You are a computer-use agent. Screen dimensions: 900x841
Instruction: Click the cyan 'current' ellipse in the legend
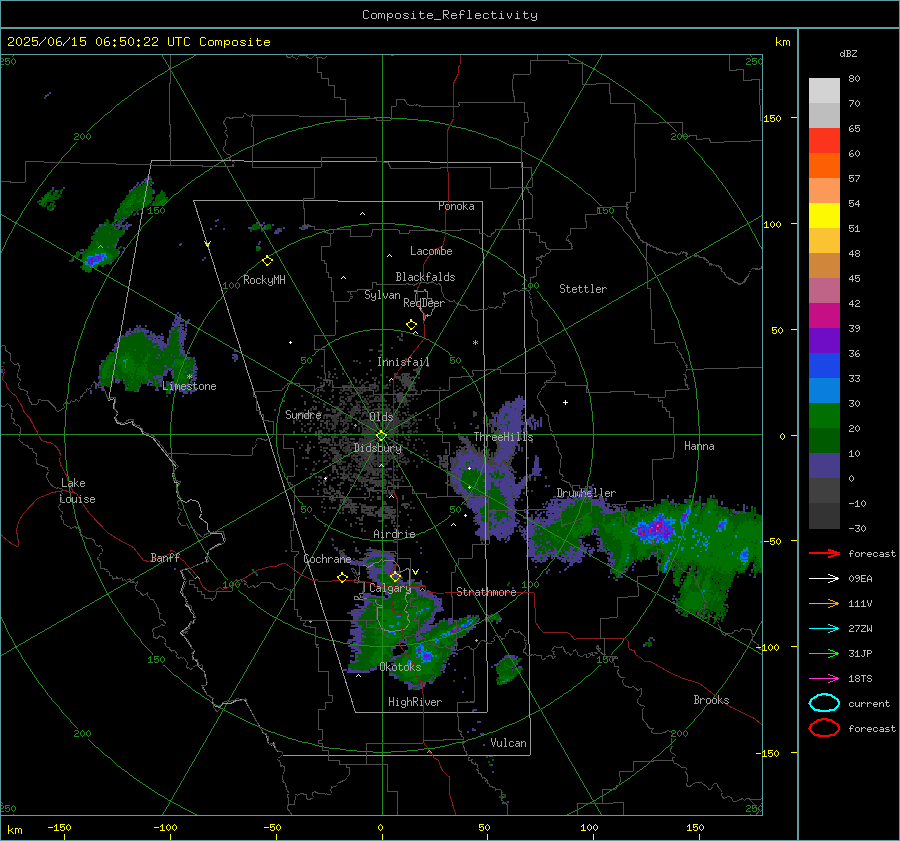(x=824, y=703)
